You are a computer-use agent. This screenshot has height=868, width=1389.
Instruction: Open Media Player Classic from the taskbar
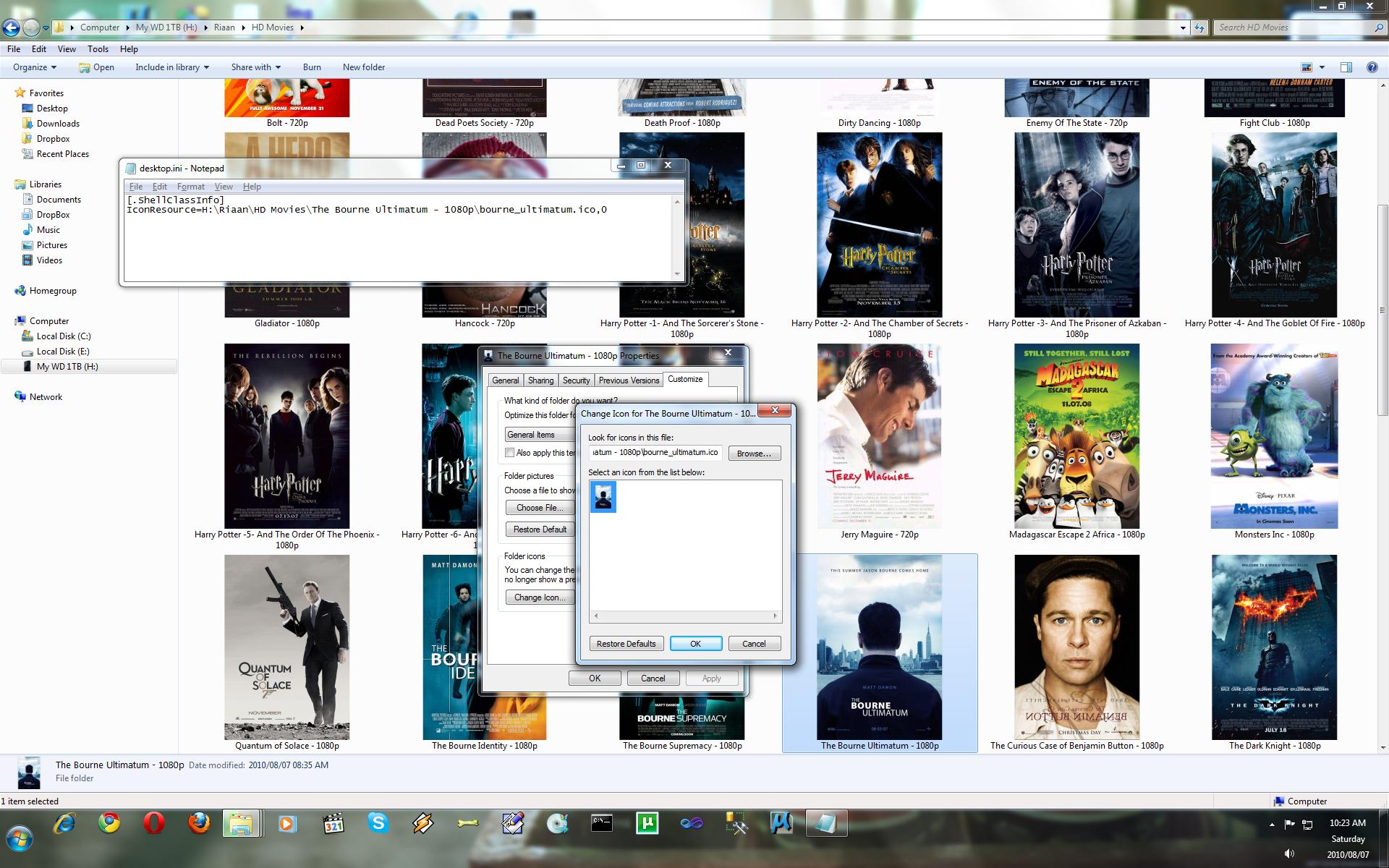click(333, 823)
